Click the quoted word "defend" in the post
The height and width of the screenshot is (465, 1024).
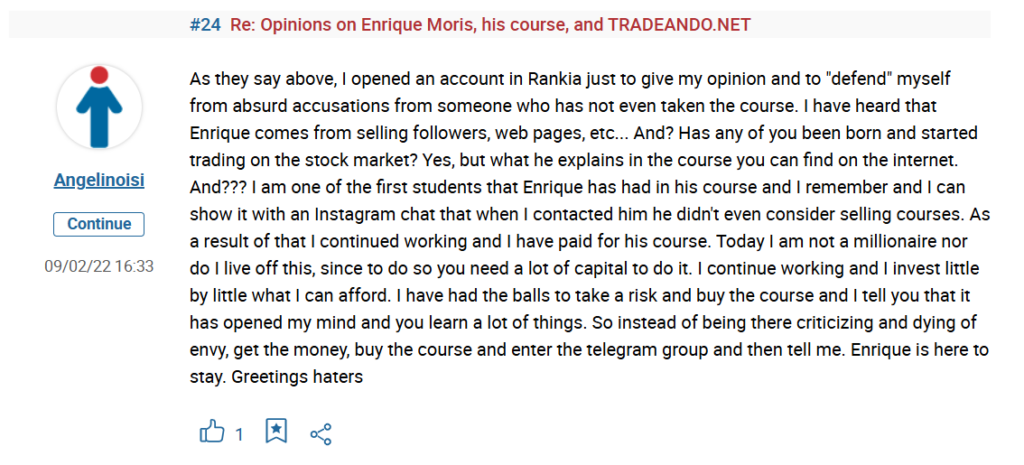click(866, 80)
